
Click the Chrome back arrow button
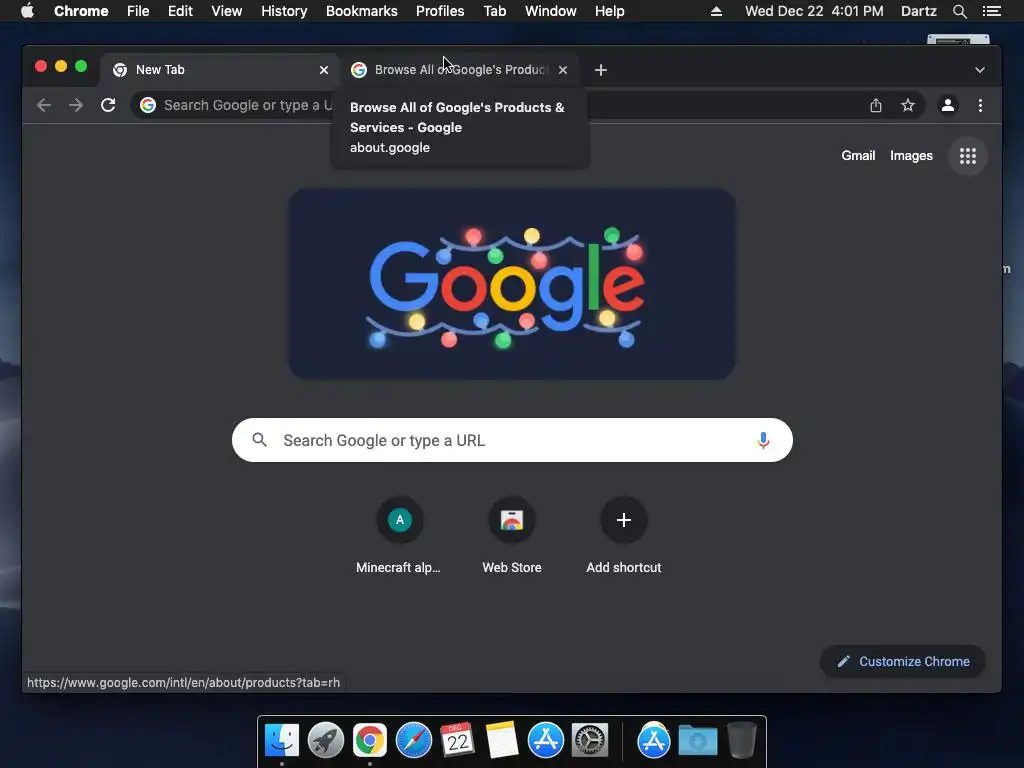click(44, 105)
